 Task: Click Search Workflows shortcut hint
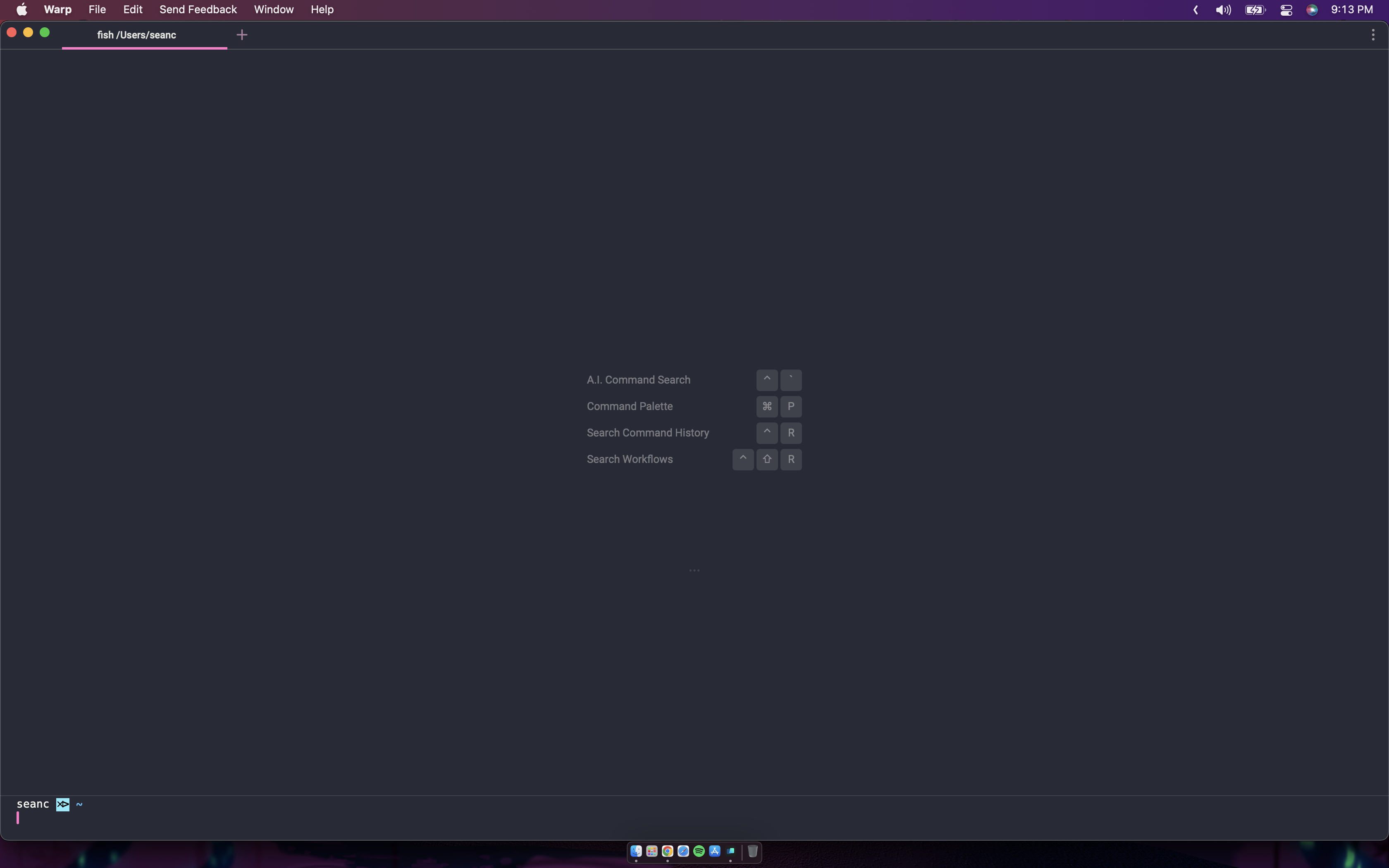click(x=630, y=459)
